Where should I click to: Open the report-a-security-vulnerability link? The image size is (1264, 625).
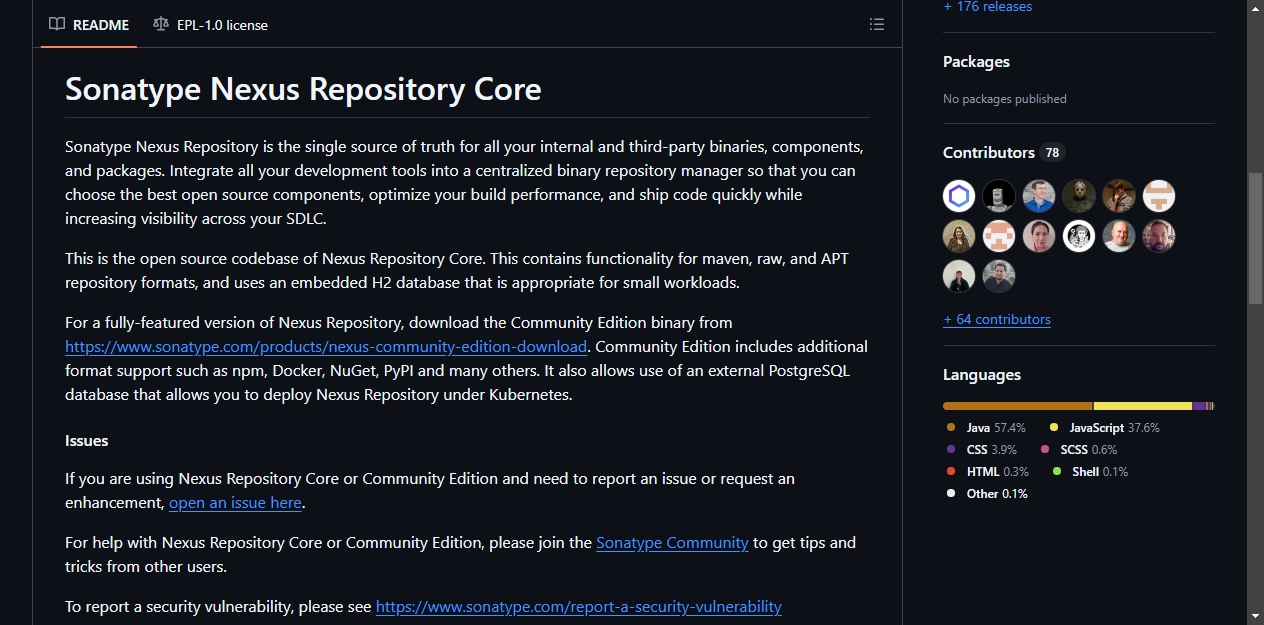pyautogui.click(x=578, y=607)
